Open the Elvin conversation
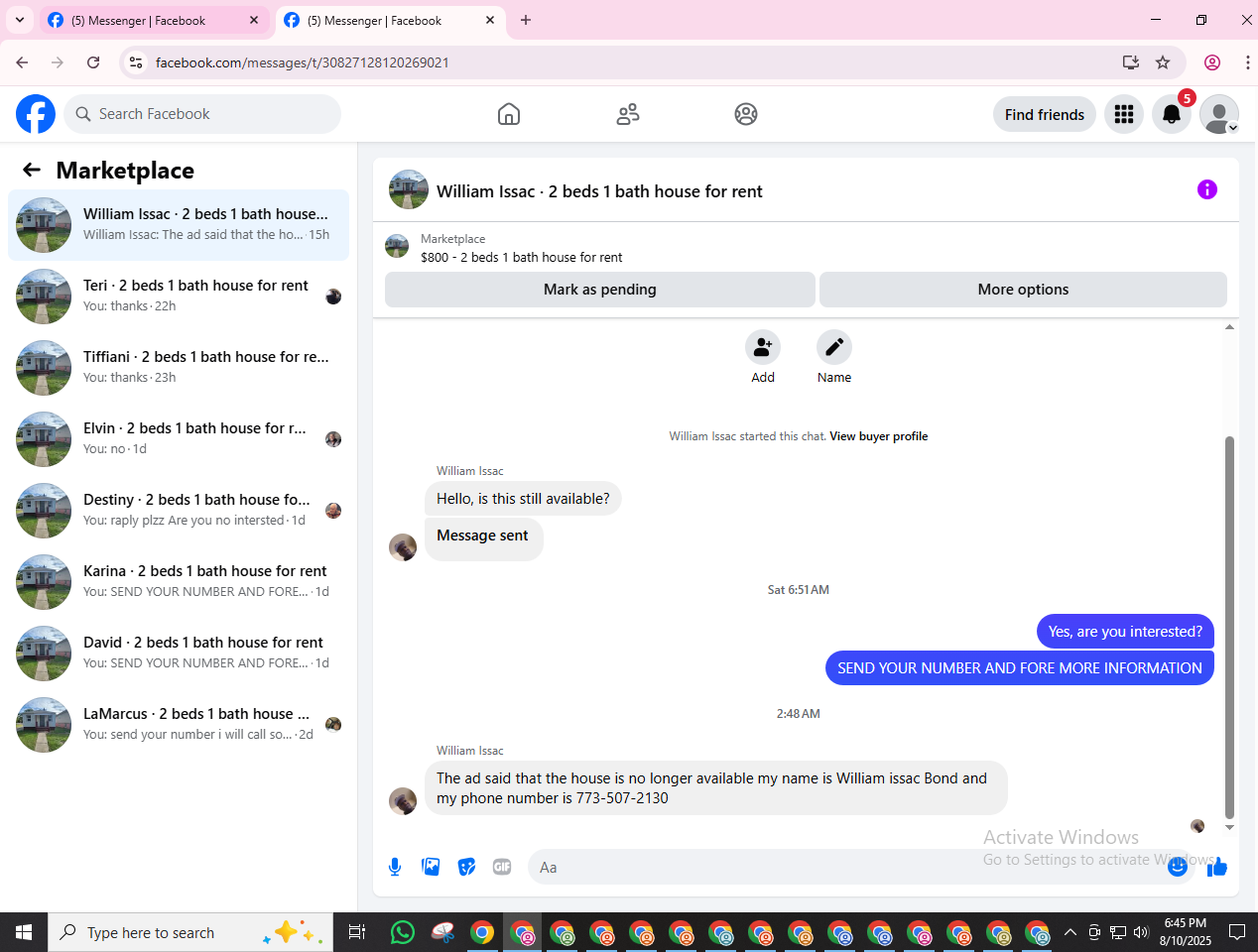The image size is (1258, 952). tap(179, 439)
